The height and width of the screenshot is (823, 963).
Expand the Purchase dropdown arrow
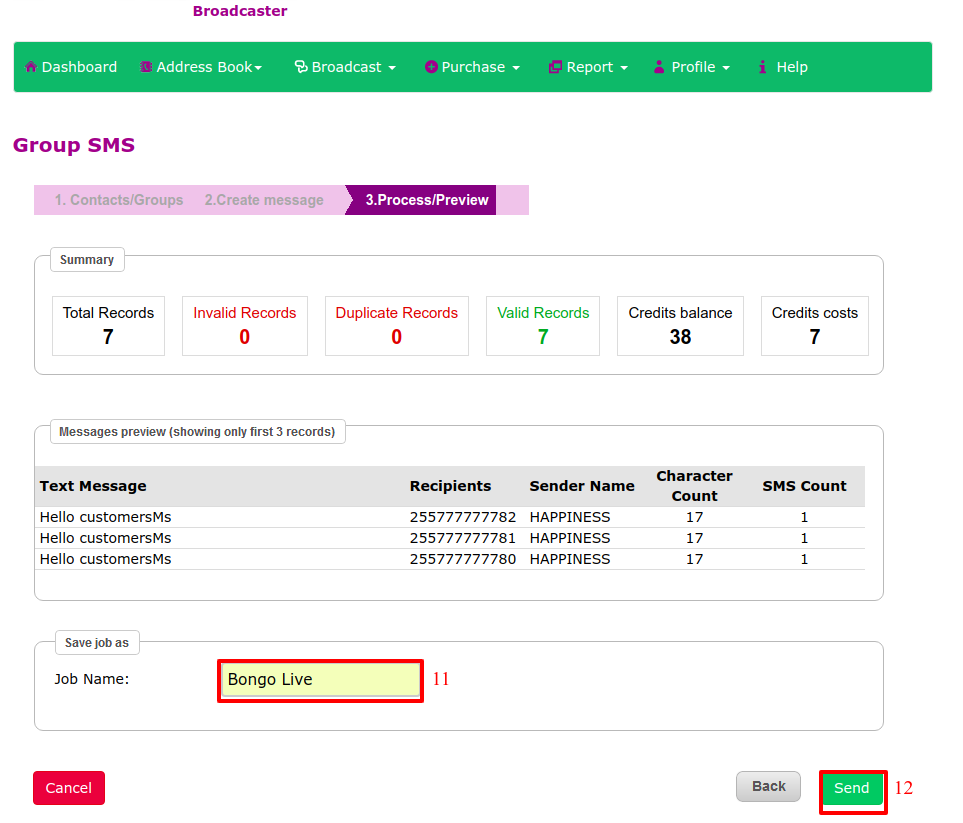[516, 68]
